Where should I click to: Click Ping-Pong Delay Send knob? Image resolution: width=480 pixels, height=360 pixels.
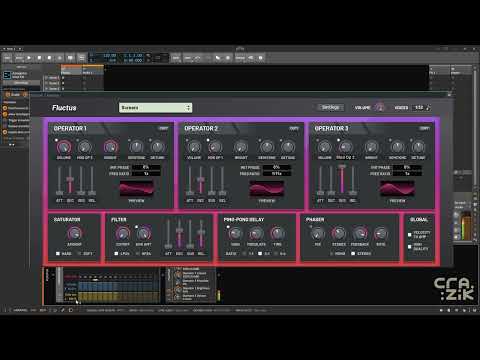tap(235, 234)
